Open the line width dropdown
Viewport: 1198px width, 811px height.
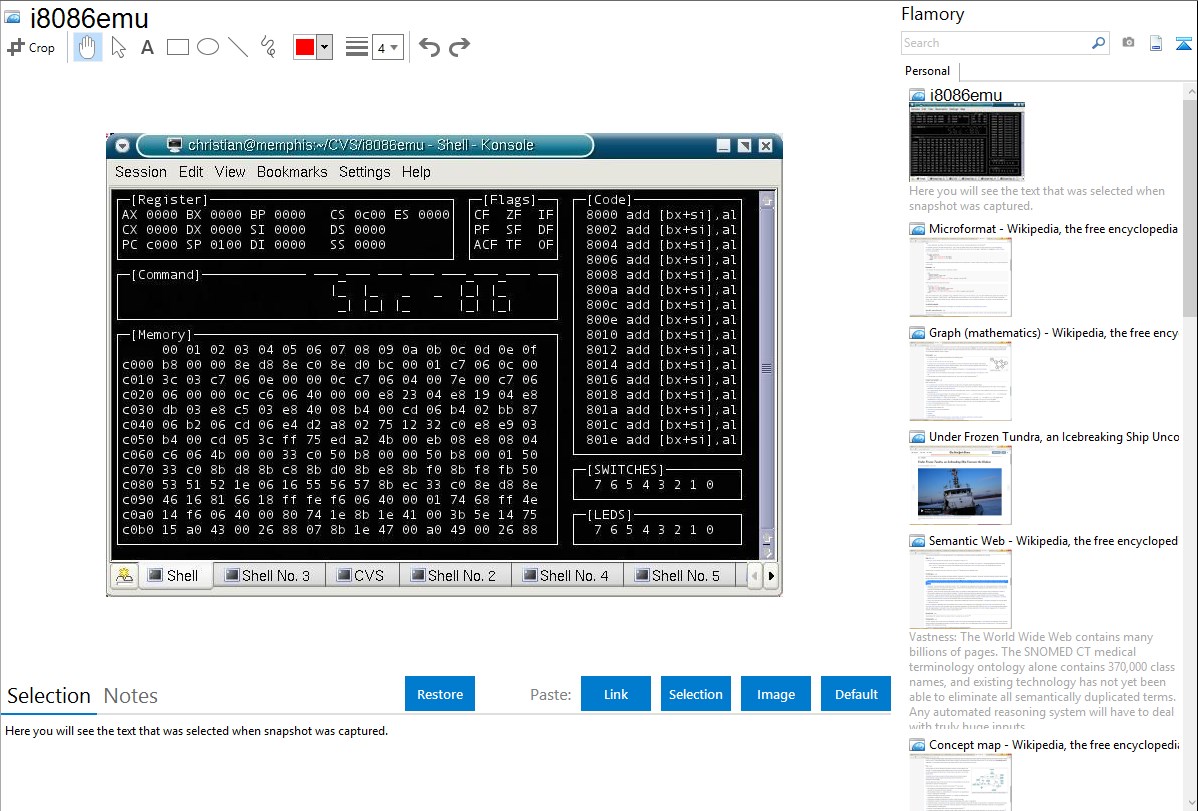pos(388,47)
